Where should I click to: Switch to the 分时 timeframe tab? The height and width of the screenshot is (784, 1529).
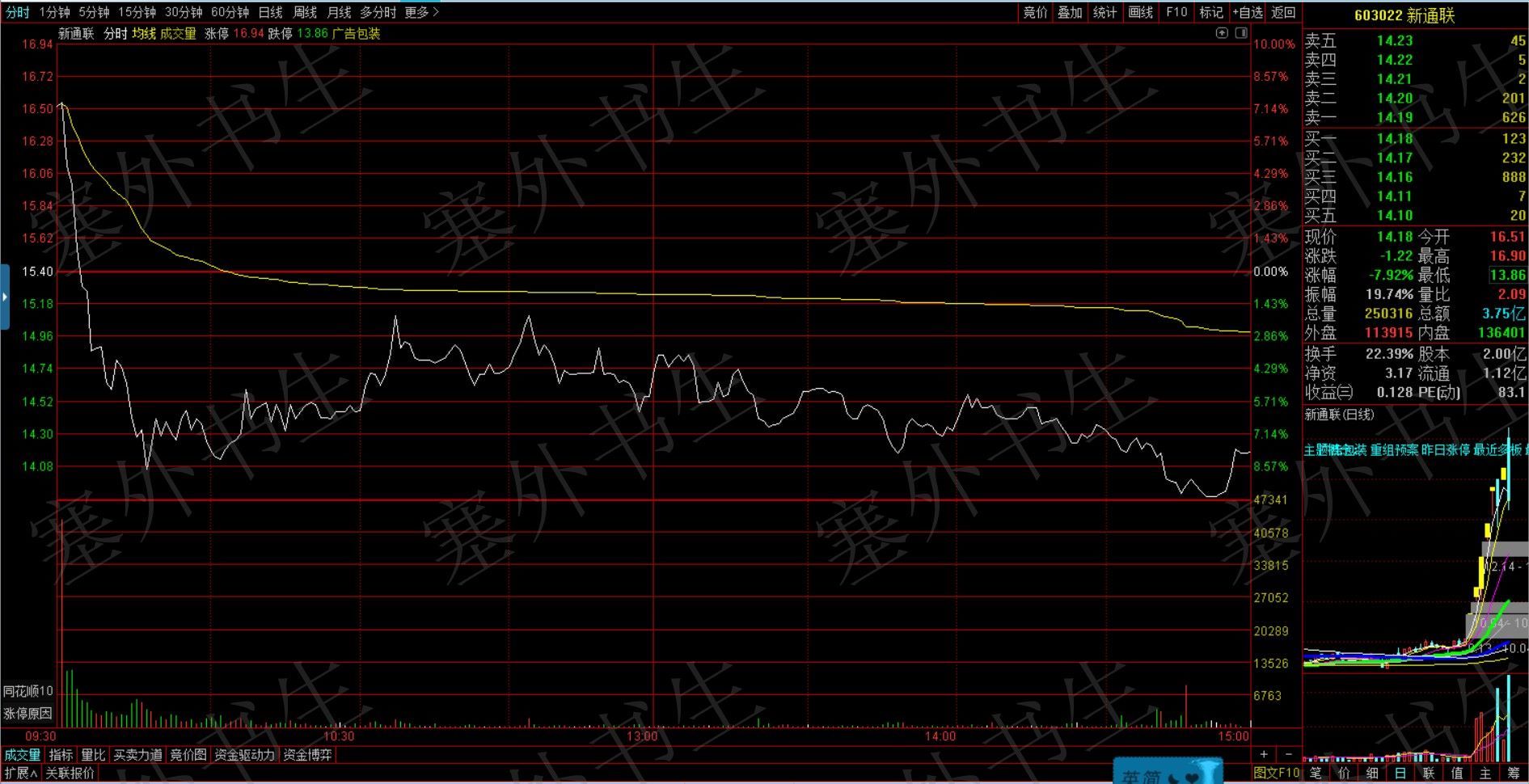pyautogui.click(x=18, y=12)
